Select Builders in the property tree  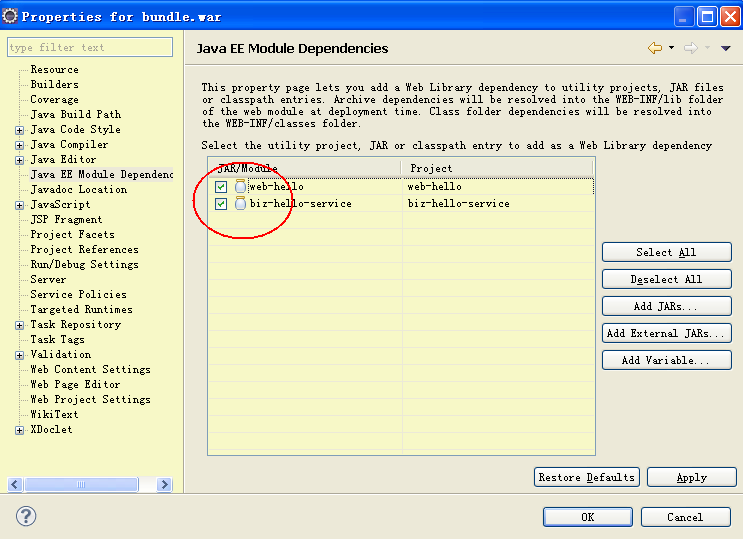click(54, 84)
